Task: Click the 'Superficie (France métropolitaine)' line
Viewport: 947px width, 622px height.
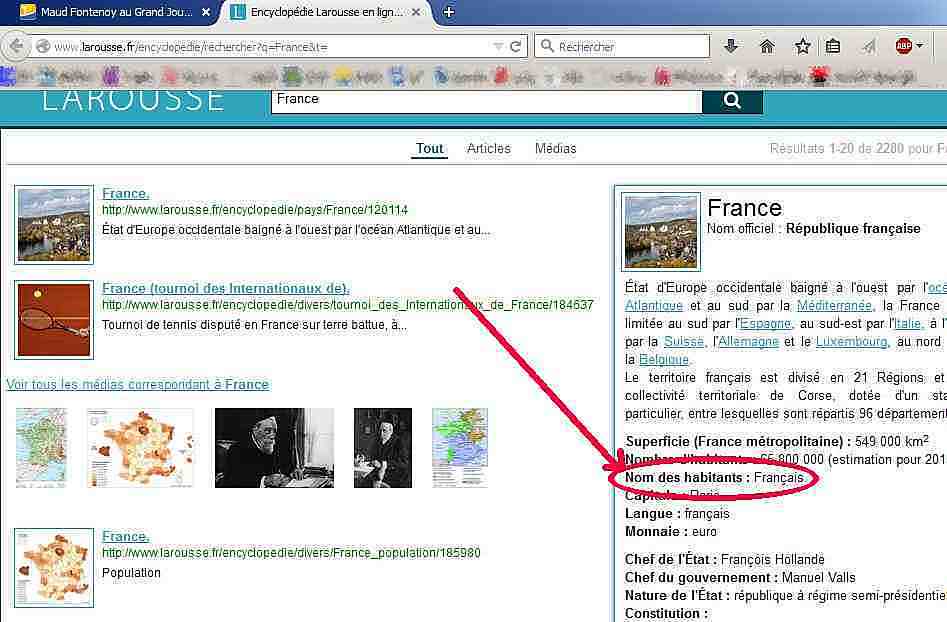Action: pos(777,441)
